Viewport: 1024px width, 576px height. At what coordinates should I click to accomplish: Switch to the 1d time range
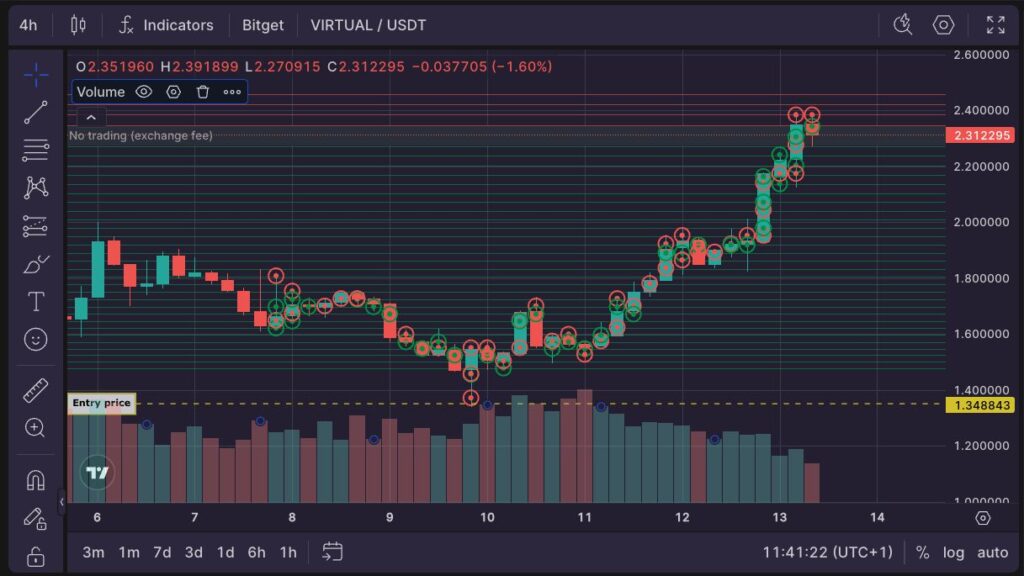(226, 552)
